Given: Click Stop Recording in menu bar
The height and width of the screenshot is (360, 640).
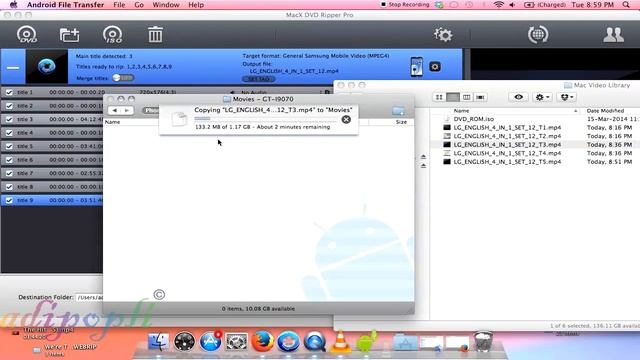Looking at the screenshot, I should click(x=405, y=5).
